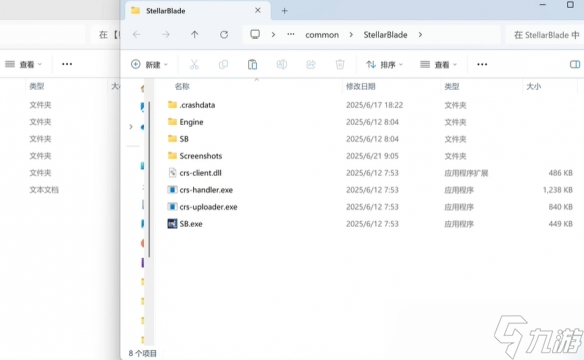Click the date 2025/6/17 18:22
This screenshot has height=360, width=584.
(x=374, y=105)
